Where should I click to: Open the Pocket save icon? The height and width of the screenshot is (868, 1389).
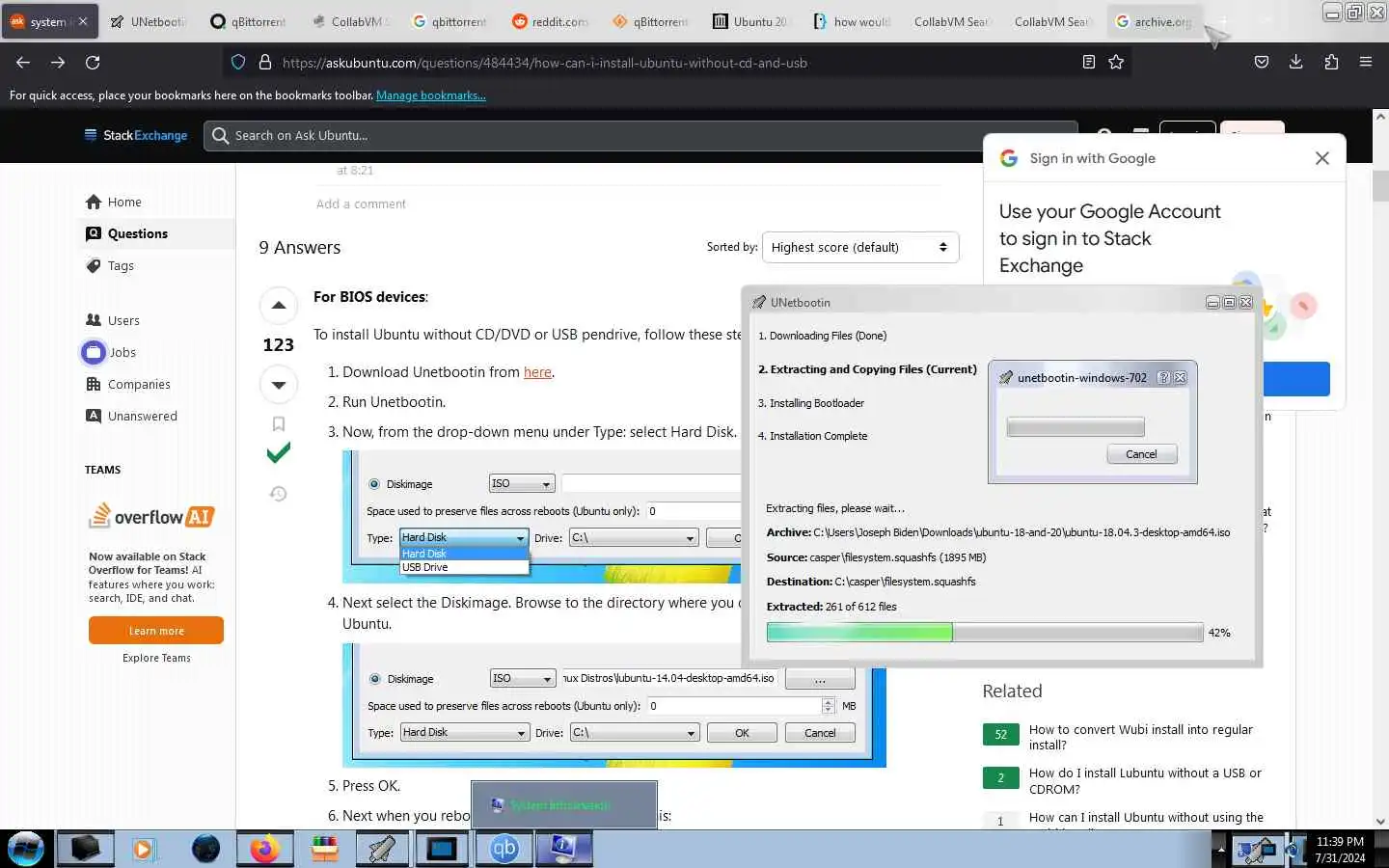point(1261,63)
